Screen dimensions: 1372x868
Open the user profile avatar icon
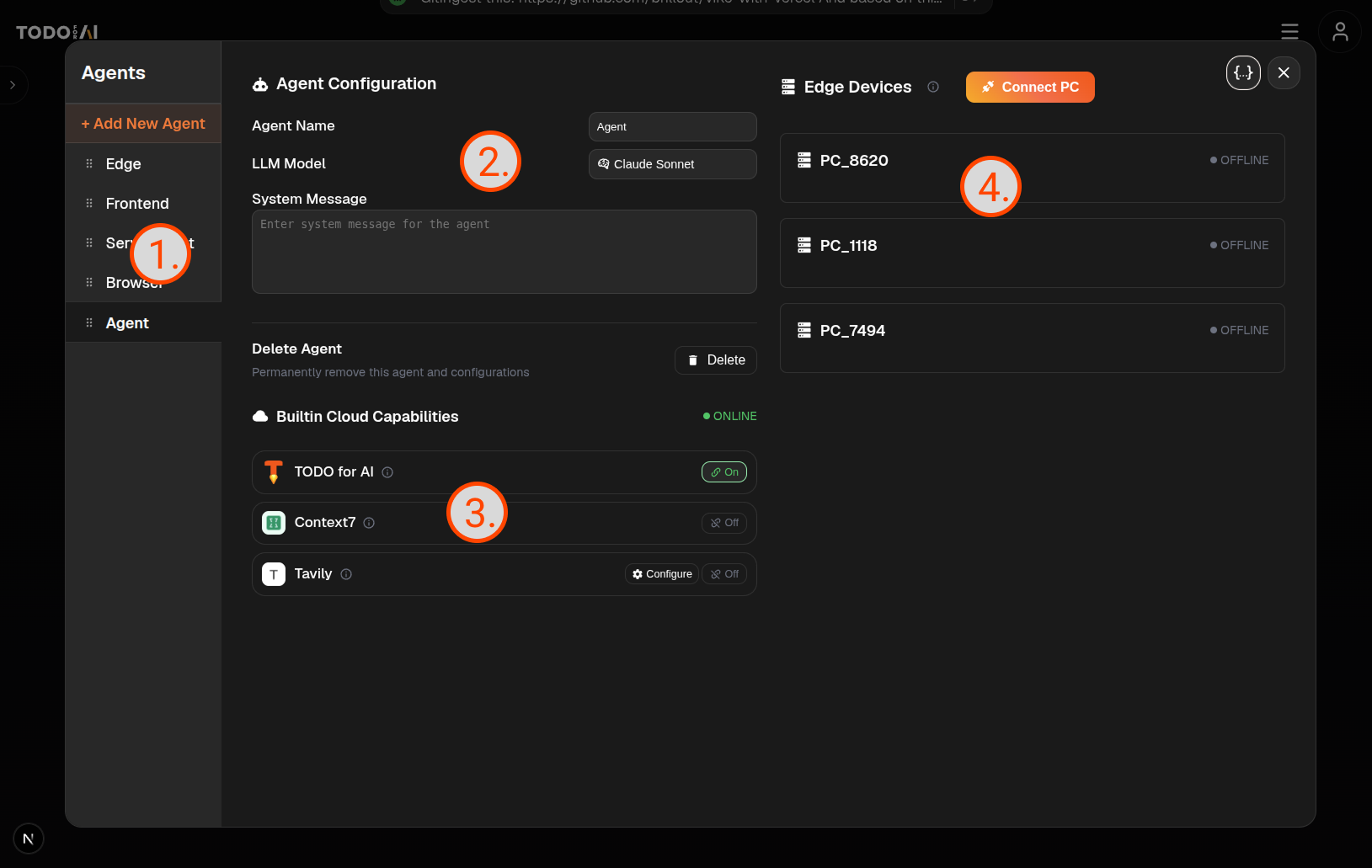point(1339,32)
